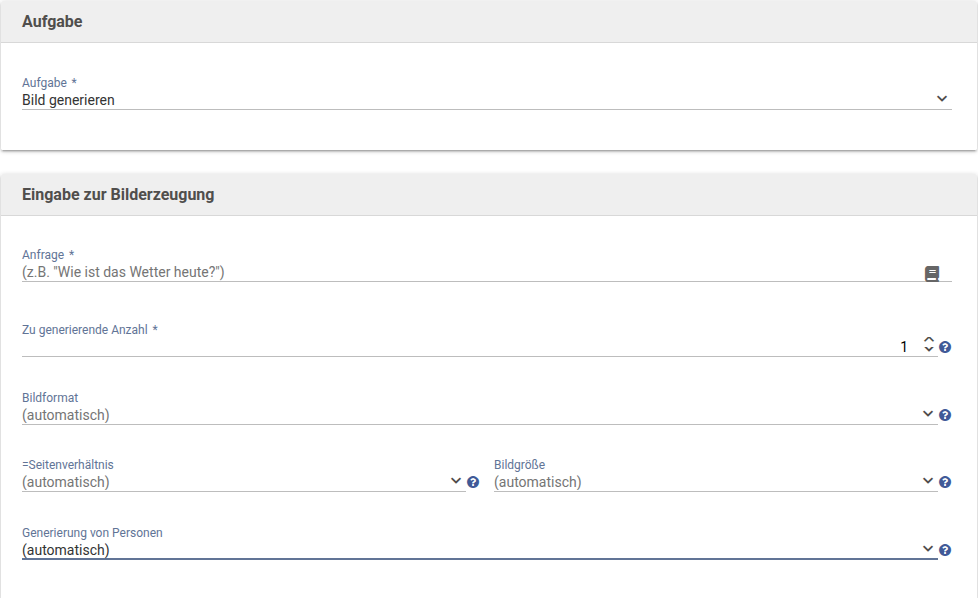Show help for the Bildformat field

tap(945, 415)
